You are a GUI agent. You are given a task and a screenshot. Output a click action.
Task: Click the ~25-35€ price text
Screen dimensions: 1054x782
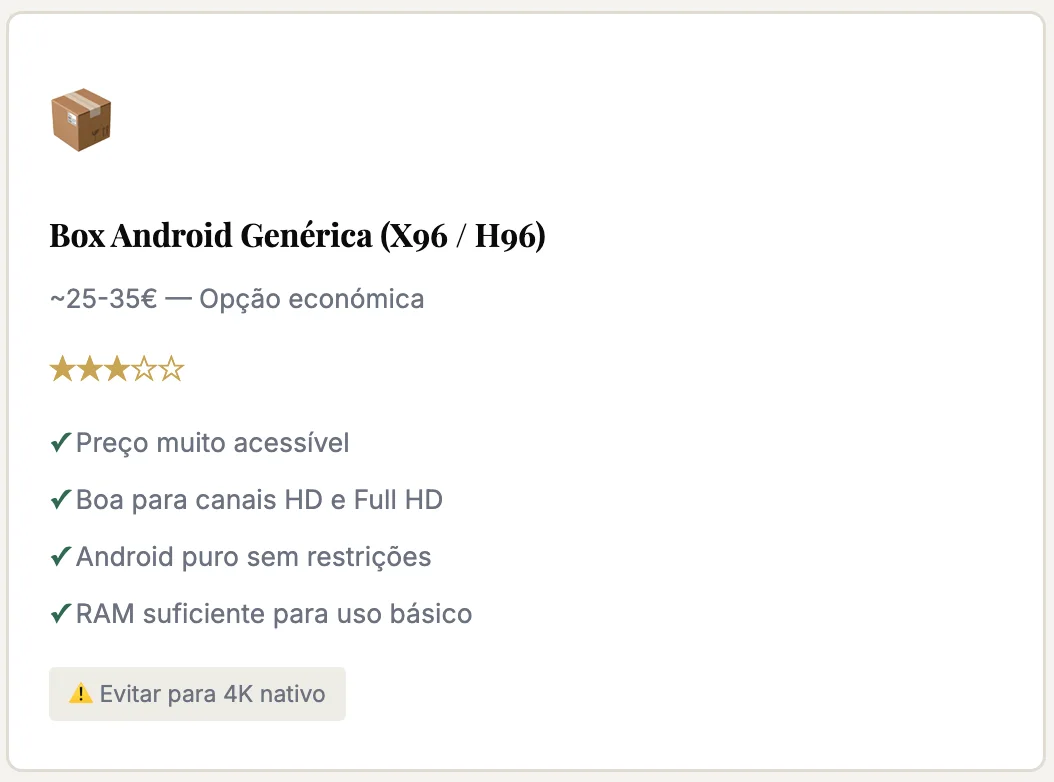(x=103, y=299)
